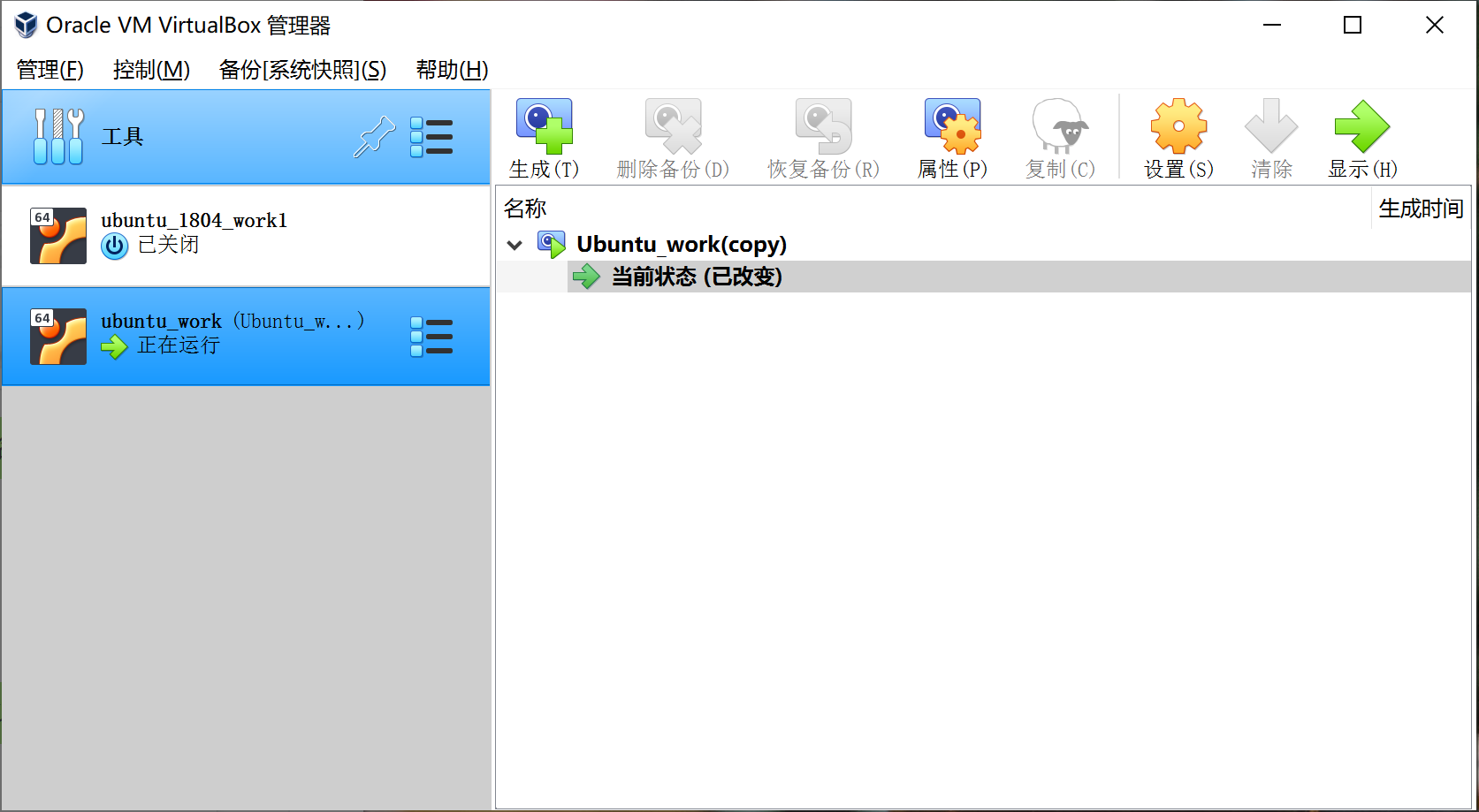Screen dimensions: 1479x812
Task: Click the running status arrow of ubuntu_work
Action: pos(114,346)
